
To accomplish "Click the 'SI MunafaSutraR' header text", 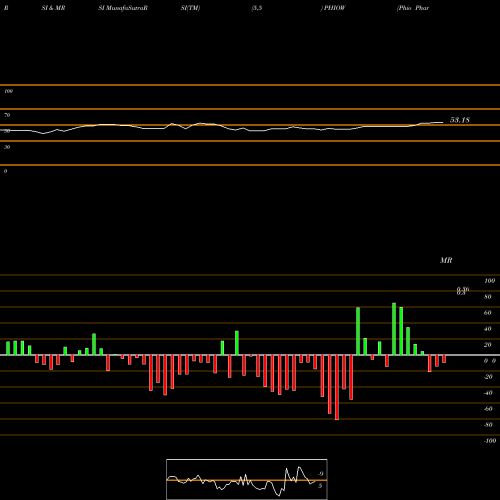I will pyautogui.click(x=123, y=8).
